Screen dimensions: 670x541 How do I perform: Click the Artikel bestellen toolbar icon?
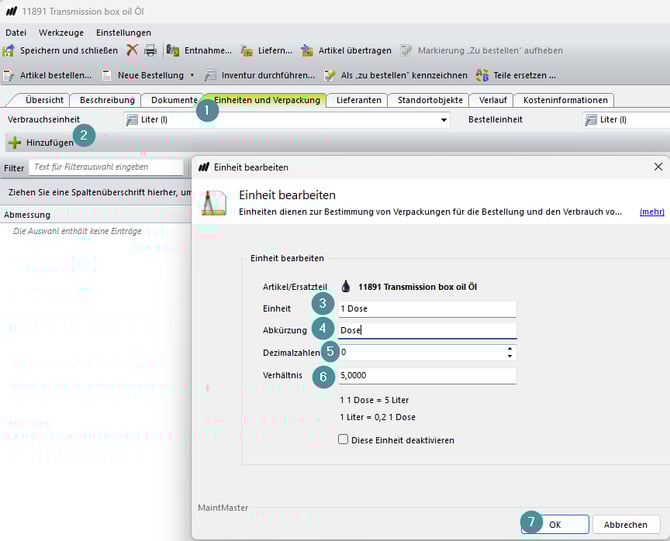coord(9,75)
